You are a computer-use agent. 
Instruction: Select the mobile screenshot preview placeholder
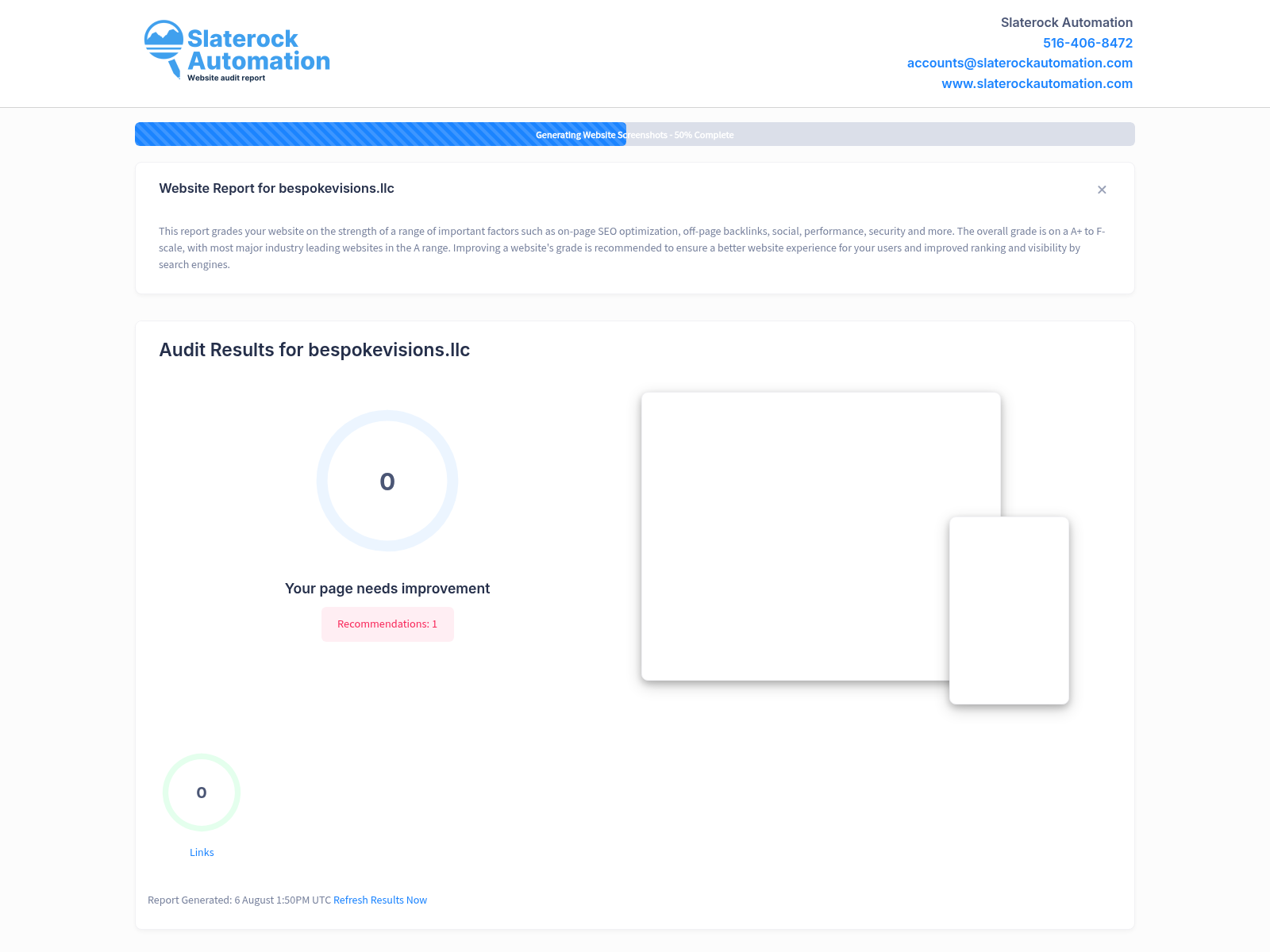tap(1009, 611)
